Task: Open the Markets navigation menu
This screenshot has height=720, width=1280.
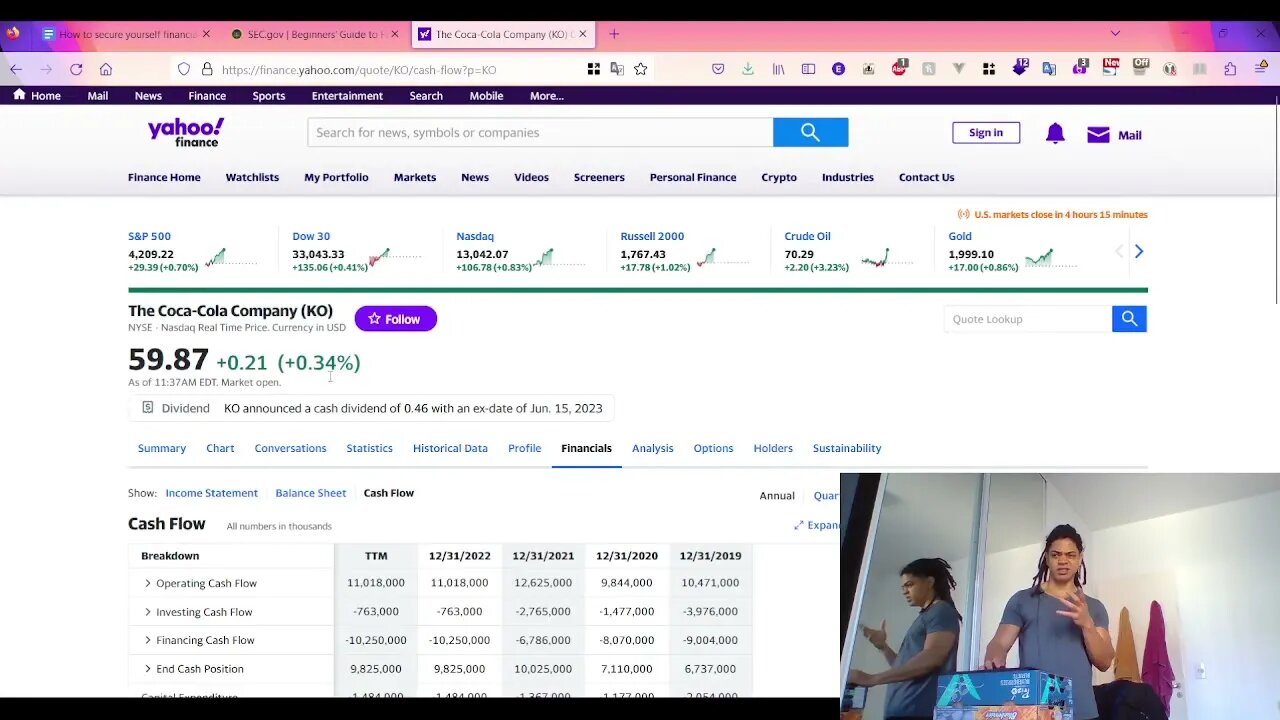Action: (415, 177)
